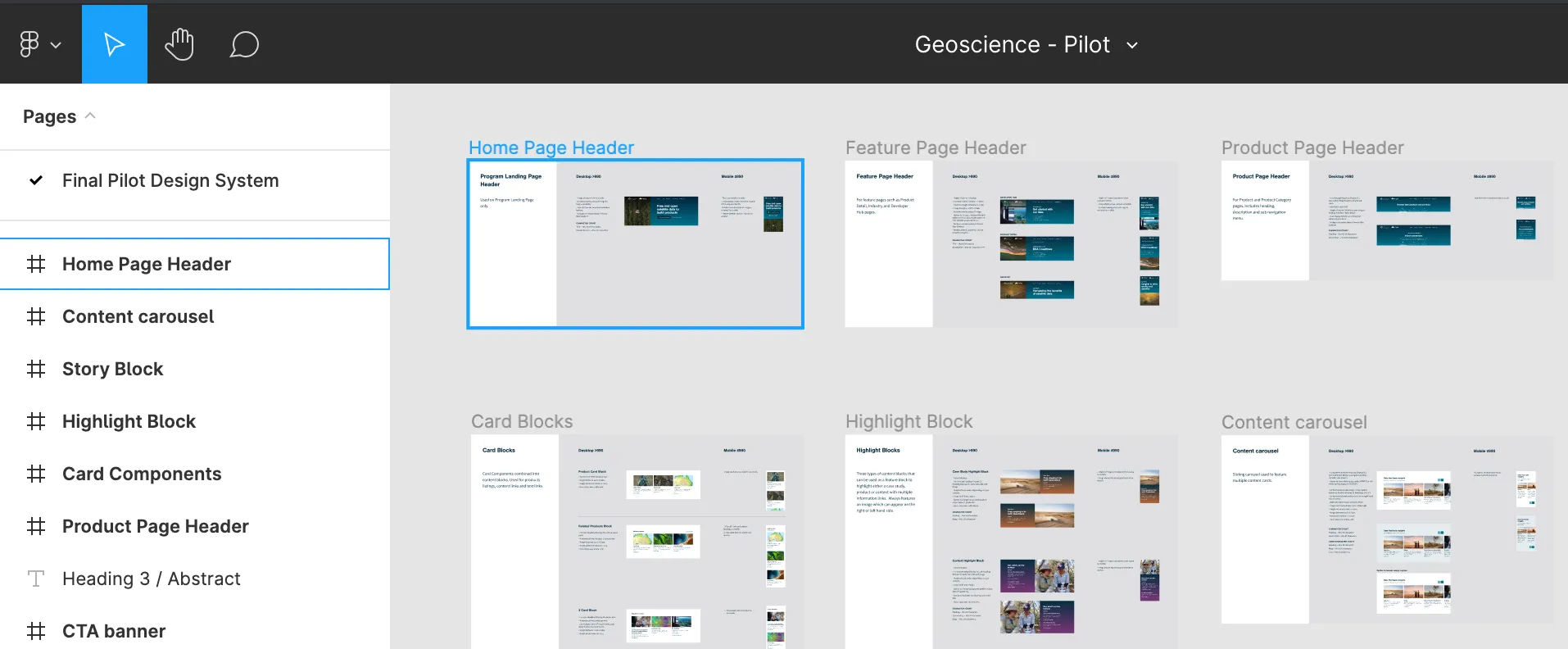The height and width of the screenshot is (649, 1568).
Task: Select the Card Blocks frame on canvas
Action: 637,542
